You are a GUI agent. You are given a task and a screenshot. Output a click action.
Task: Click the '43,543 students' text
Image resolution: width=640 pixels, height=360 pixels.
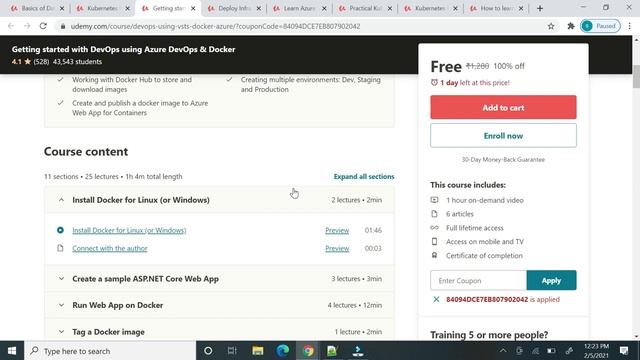(77, 62)
